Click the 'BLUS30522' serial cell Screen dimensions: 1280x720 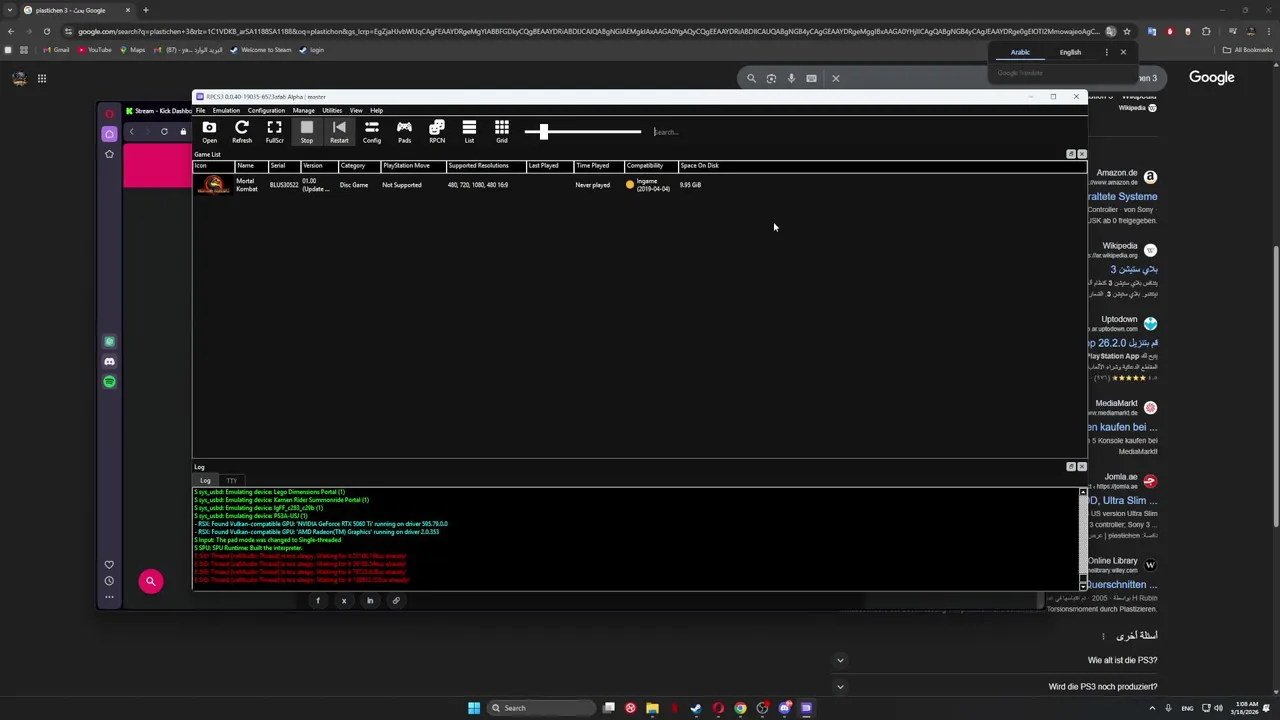(x=284, y=185)
